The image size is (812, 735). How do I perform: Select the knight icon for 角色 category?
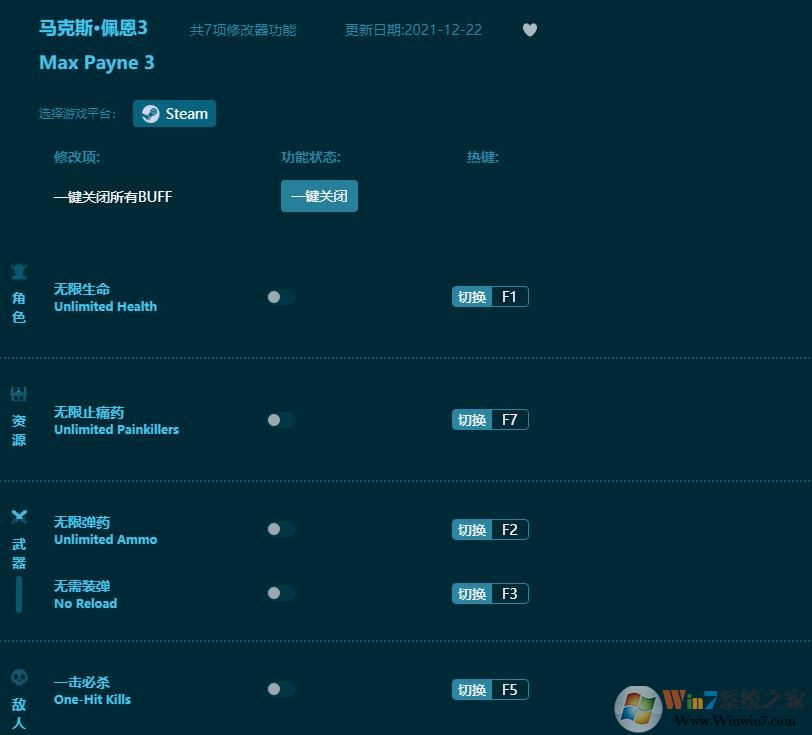pyautogui.click(x=18, y=271)
